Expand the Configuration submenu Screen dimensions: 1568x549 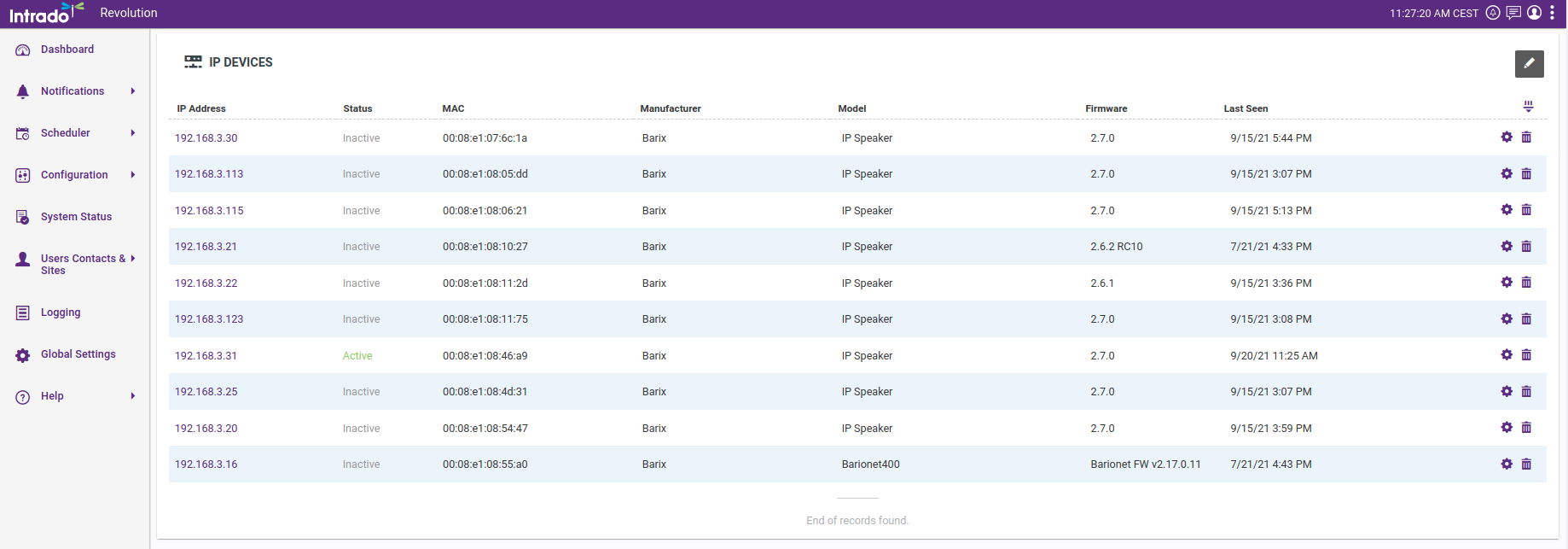tap(133, 175)
